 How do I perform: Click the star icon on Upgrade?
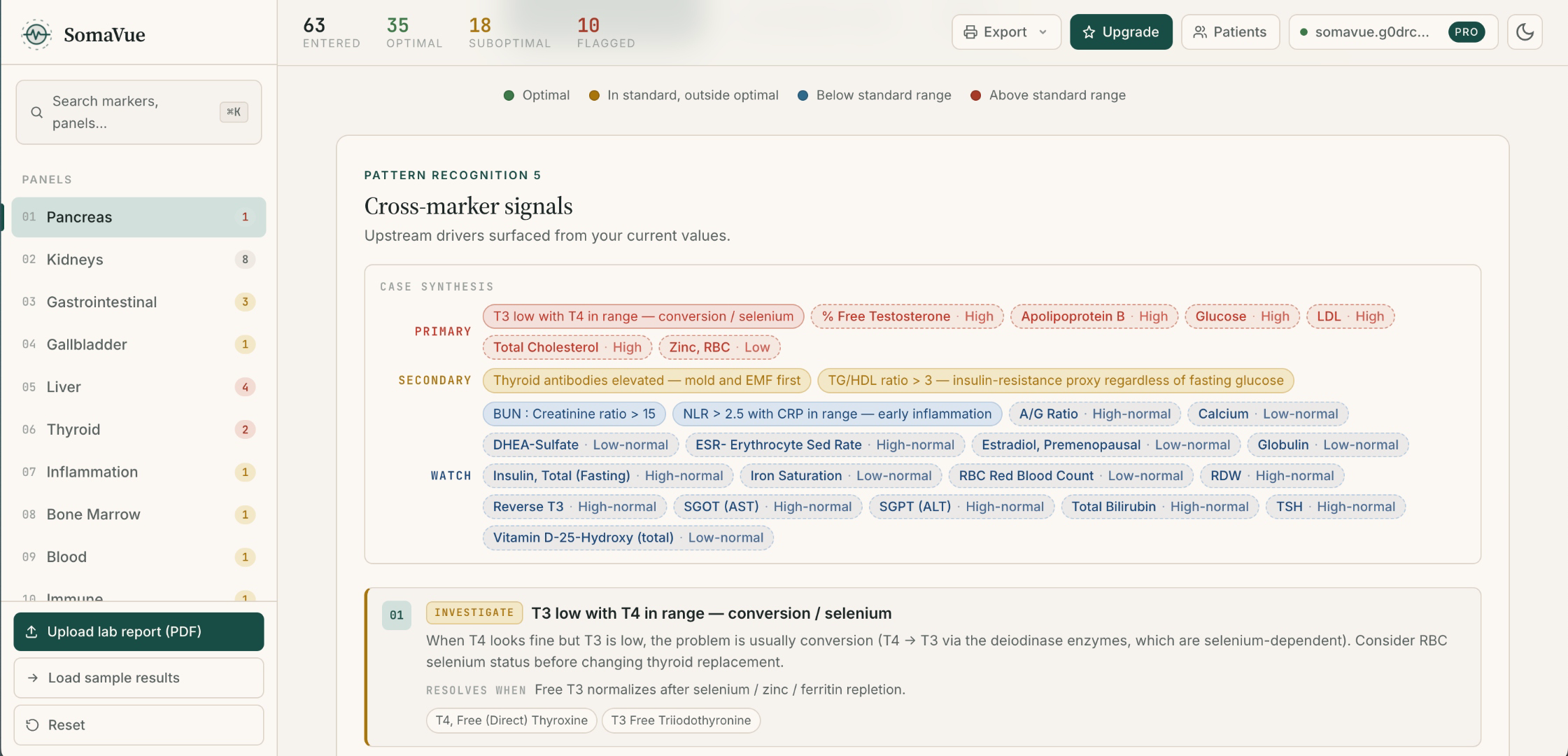[1089, 32]
